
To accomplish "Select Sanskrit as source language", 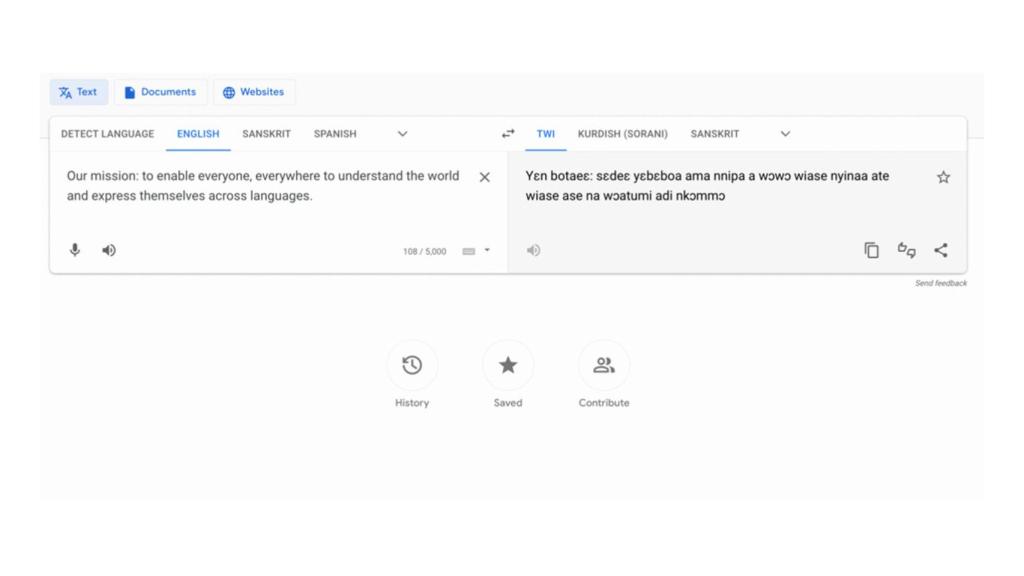I will [x=266, y=134].
